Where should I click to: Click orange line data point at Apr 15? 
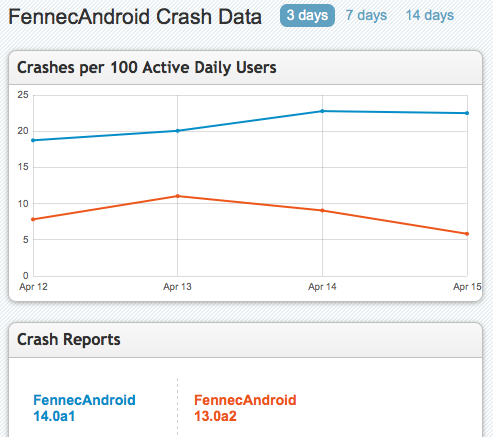pos(467,234)
